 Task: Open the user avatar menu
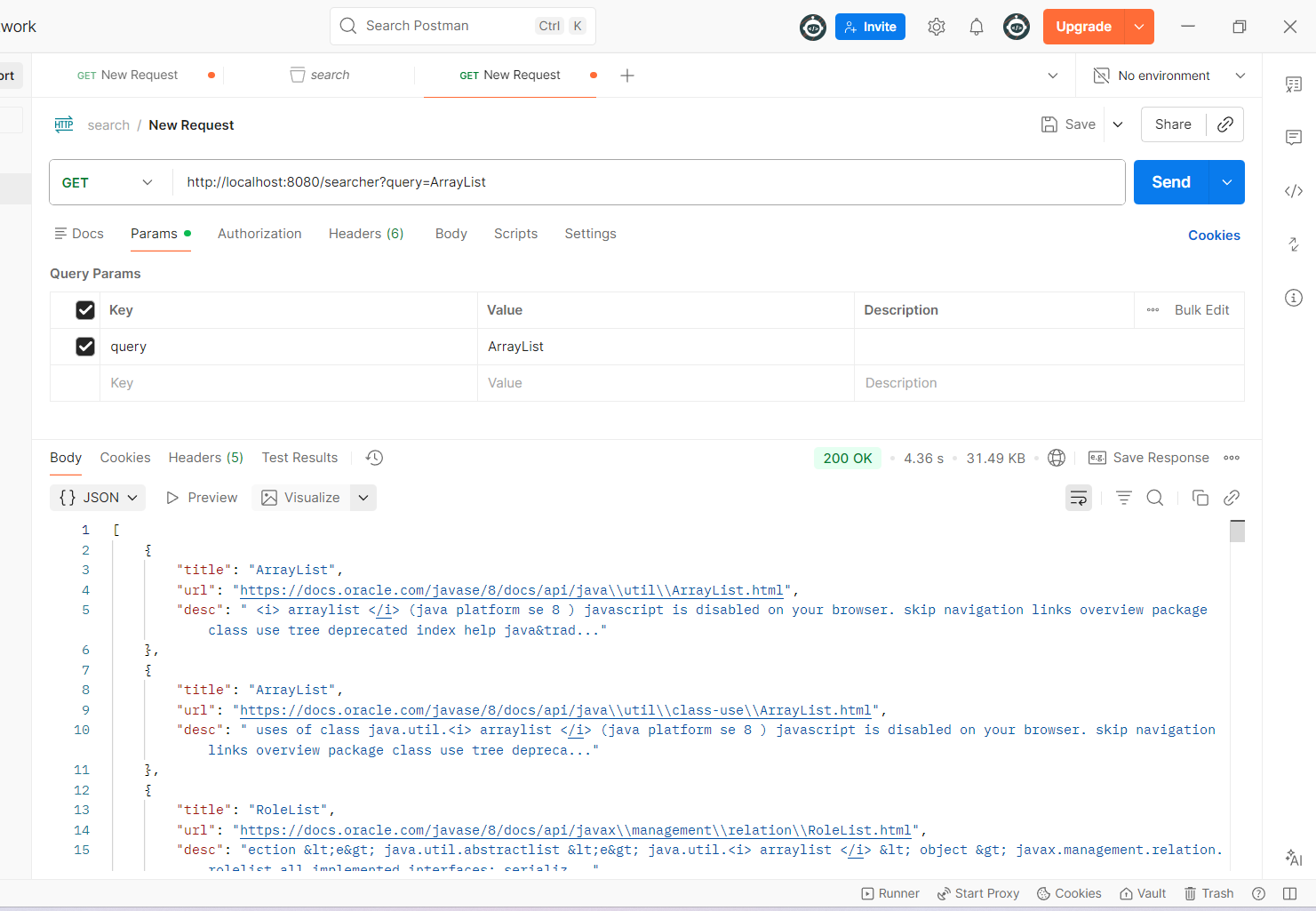click(1017, 27)
